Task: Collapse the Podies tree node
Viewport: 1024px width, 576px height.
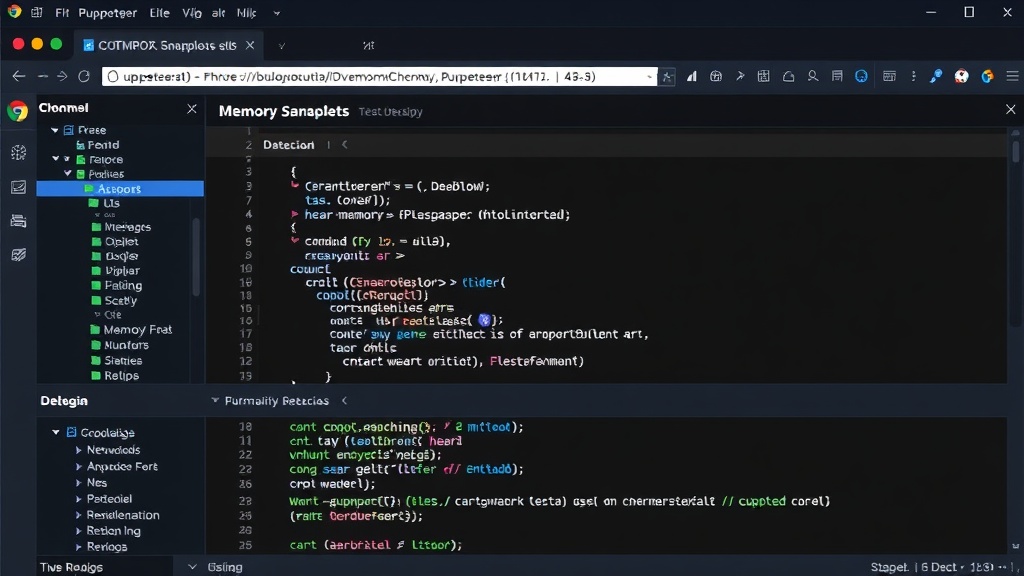Action: (68, 174)
